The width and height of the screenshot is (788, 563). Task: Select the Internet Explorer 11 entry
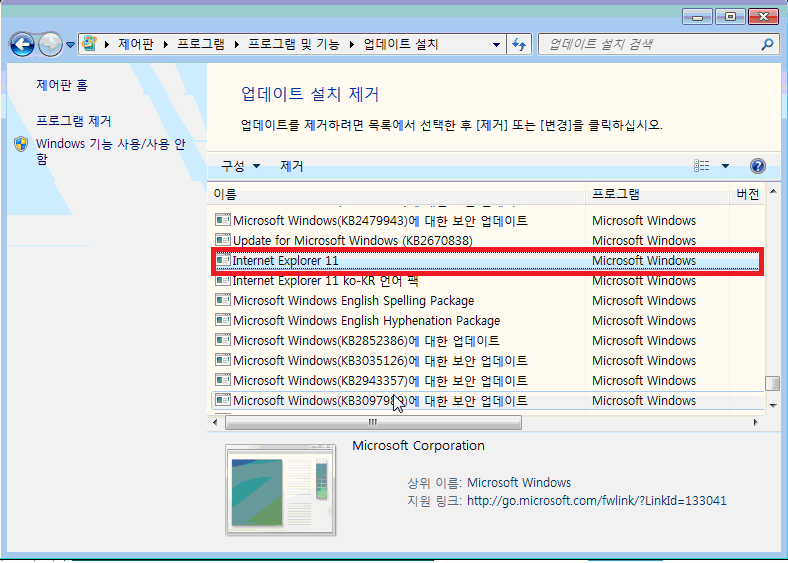tap(486, 261)
